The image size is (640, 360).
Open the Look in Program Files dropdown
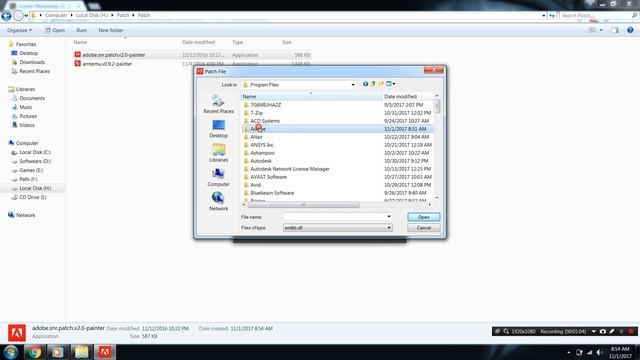(353, 84)
